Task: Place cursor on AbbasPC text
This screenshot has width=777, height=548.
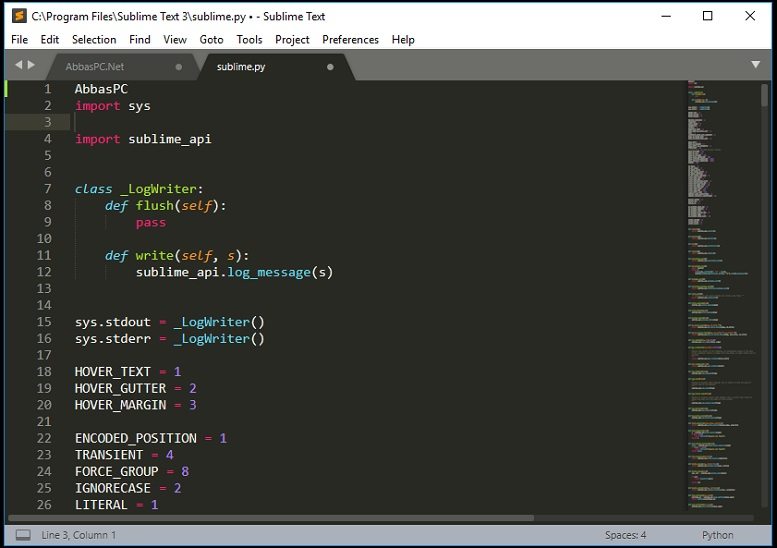Action: pos(101,89)
